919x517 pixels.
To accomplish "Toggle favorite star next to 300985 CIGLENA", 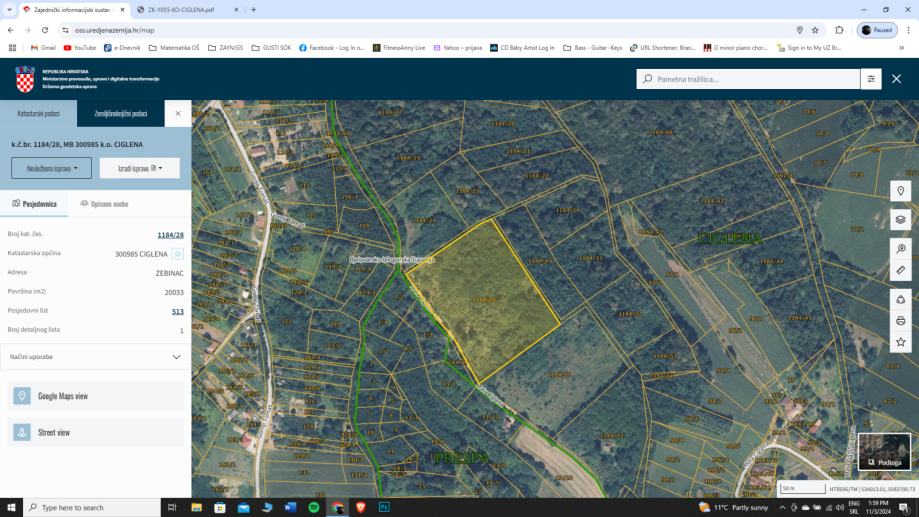I will tap(178, 254).
